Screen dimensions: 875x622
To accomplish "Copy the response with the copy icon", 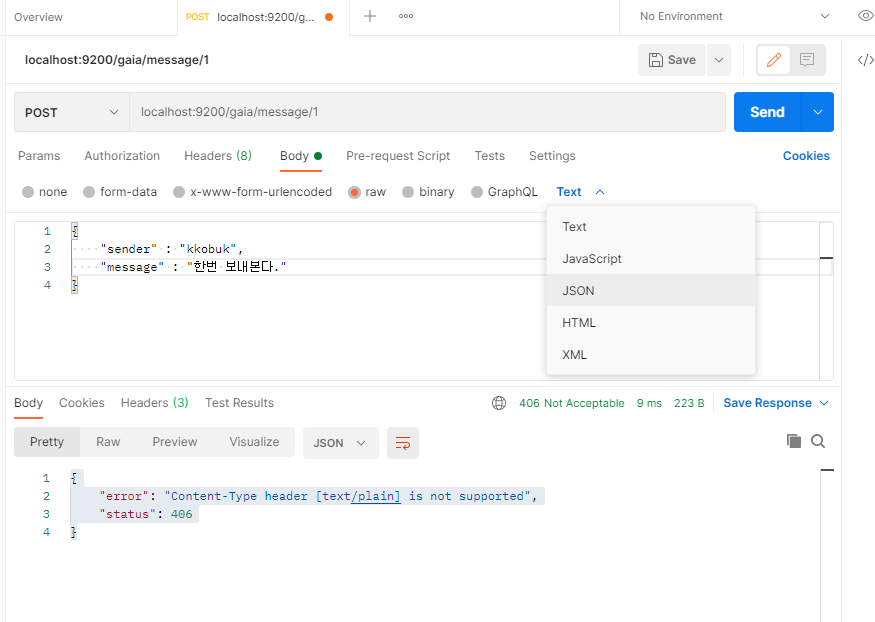I will pyautogui.click(x=794, y=441).
